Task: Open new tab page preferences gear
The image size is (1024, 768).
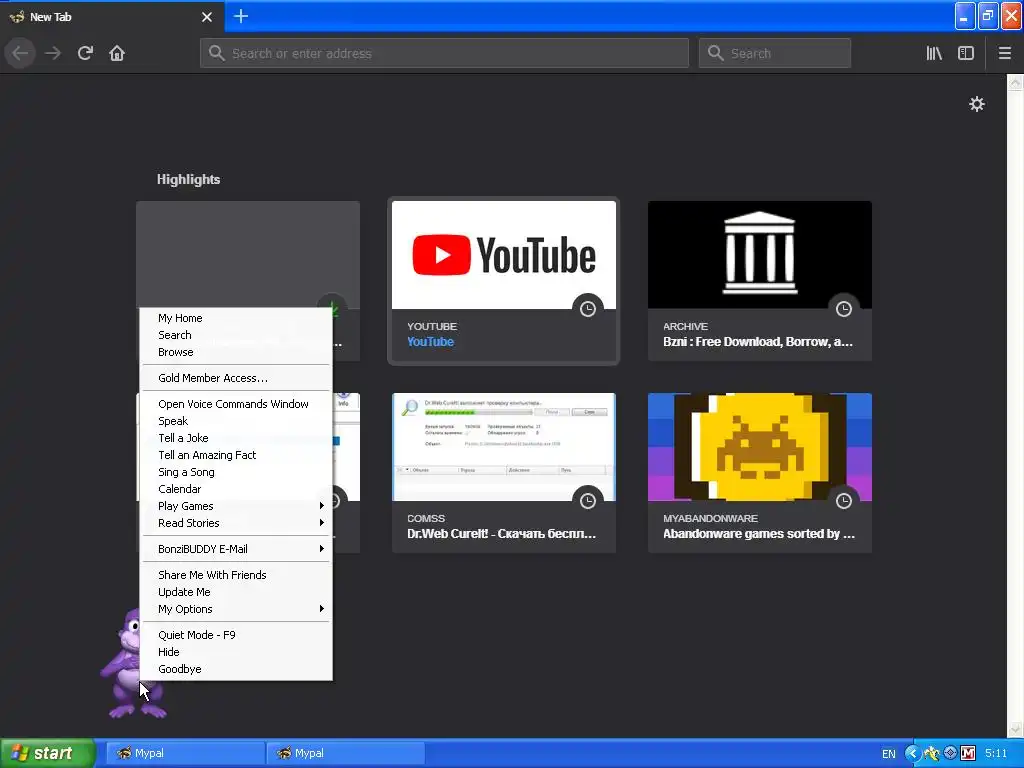Action: pos(976,104)
